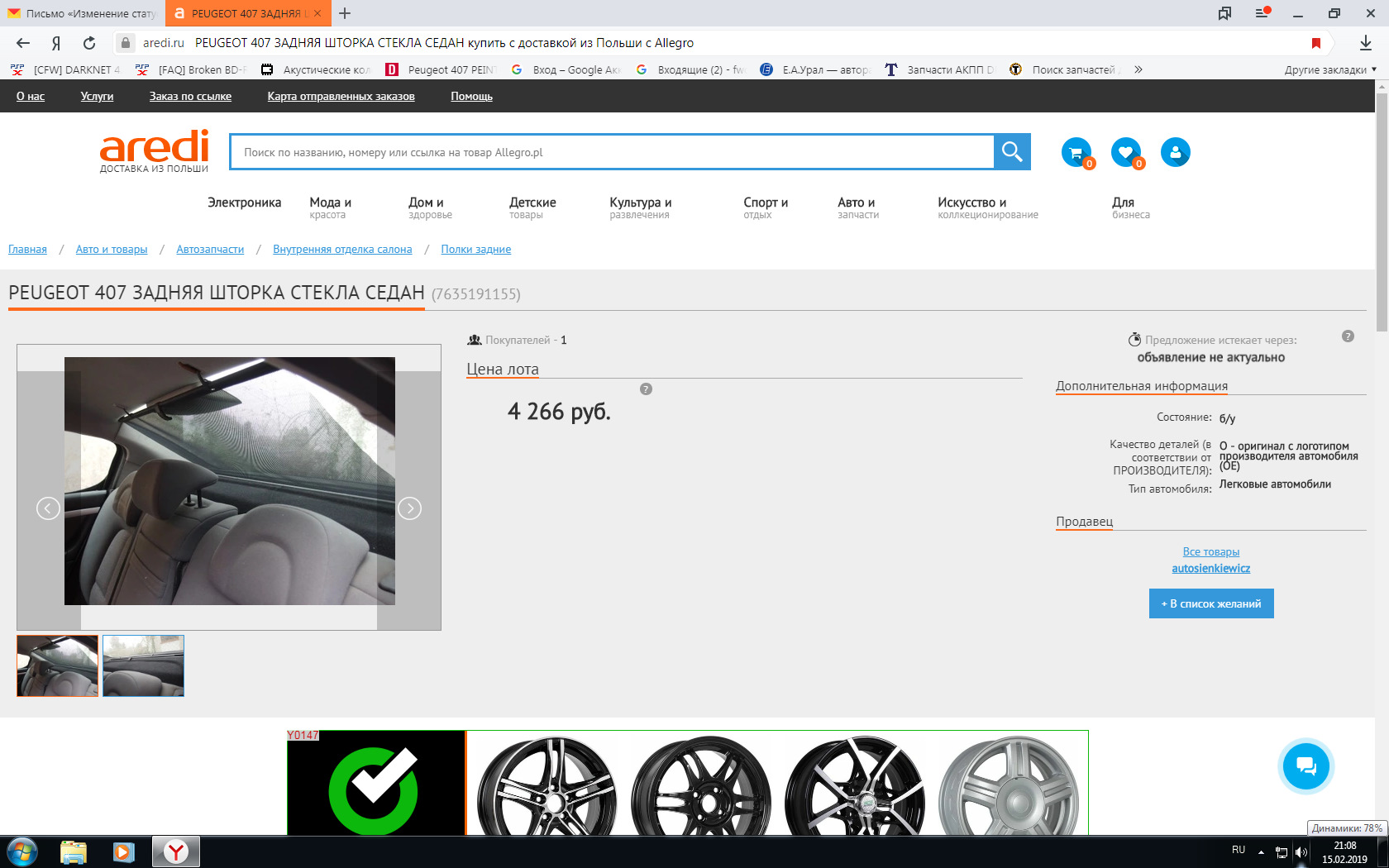Click the aredi logo
Viewport: 1389px width, 868px height.
point(154,151)
